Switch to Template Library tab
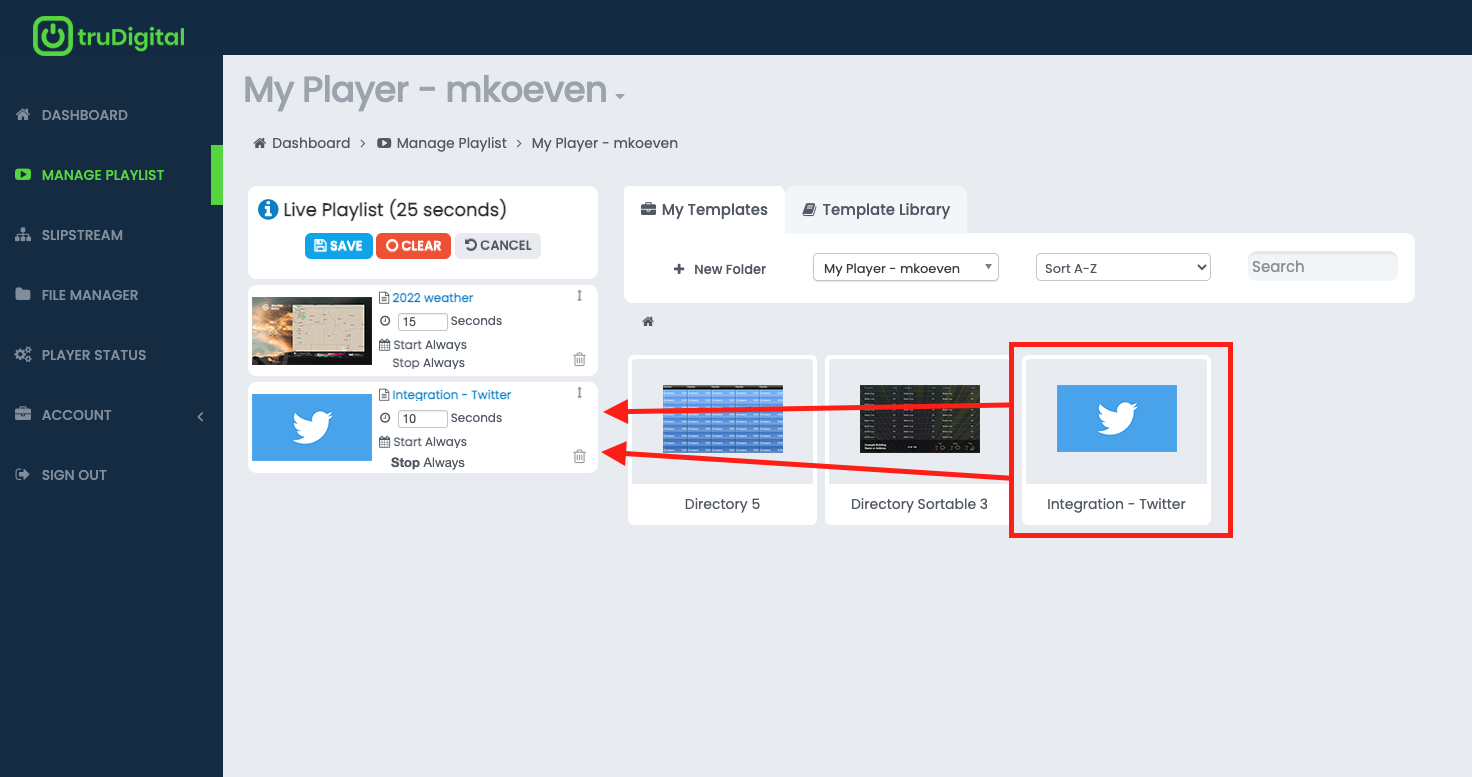The width and height of the screenshot is (1472, 777). 876,210
